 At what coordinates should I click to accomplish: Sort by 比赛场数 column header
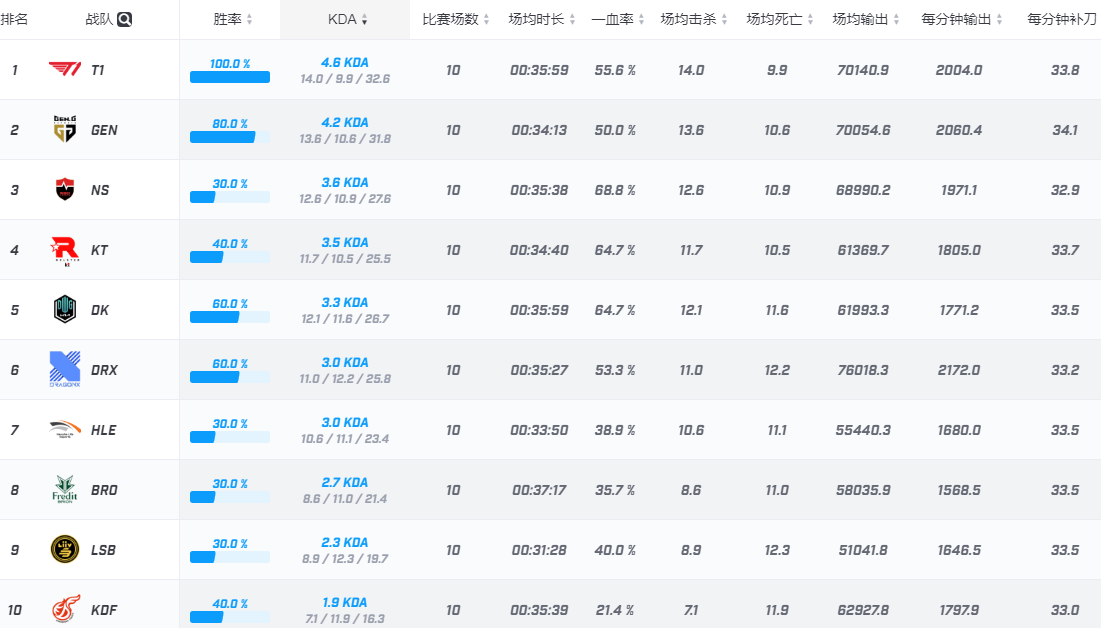point(456,19)
